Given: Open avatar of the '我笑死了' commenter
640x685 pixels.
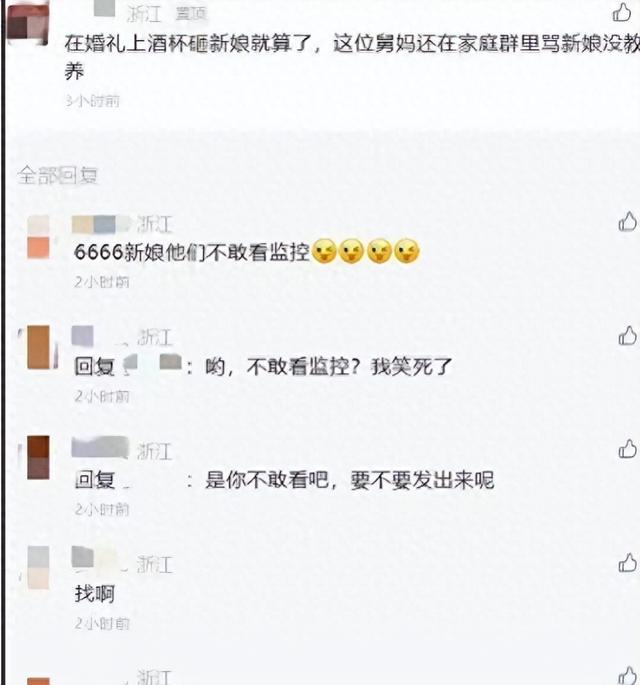Looking at the screenshot, I should (38, 347).
